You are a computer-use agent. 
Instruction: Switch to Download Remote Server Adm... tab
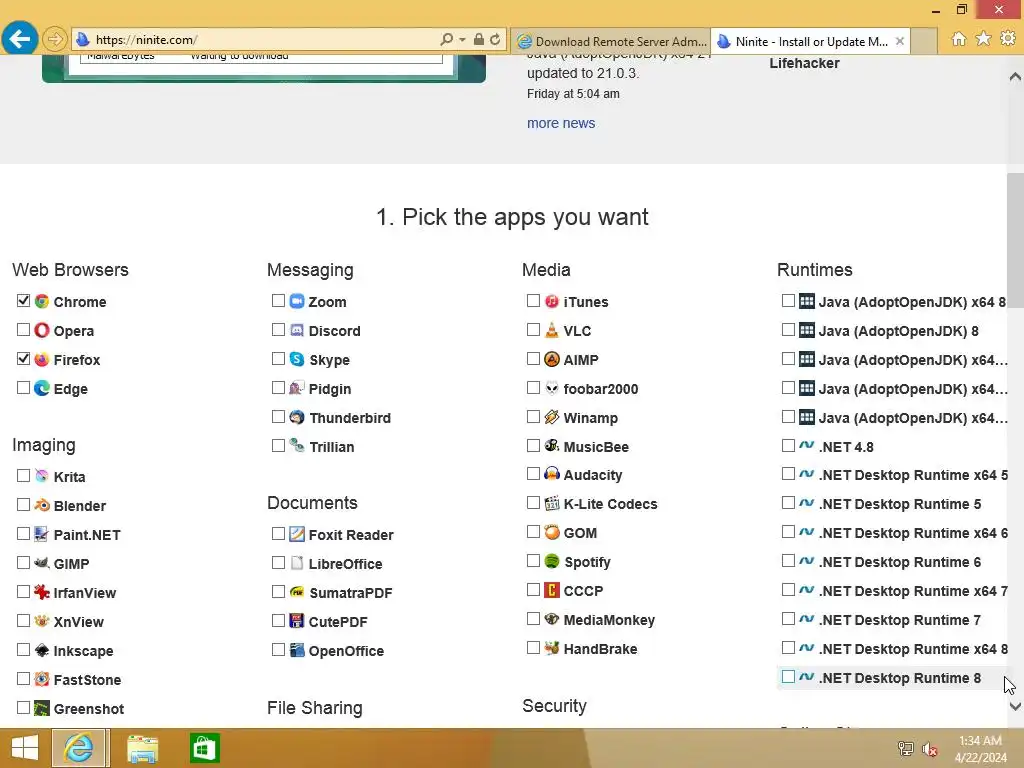[x=611, y=41]
